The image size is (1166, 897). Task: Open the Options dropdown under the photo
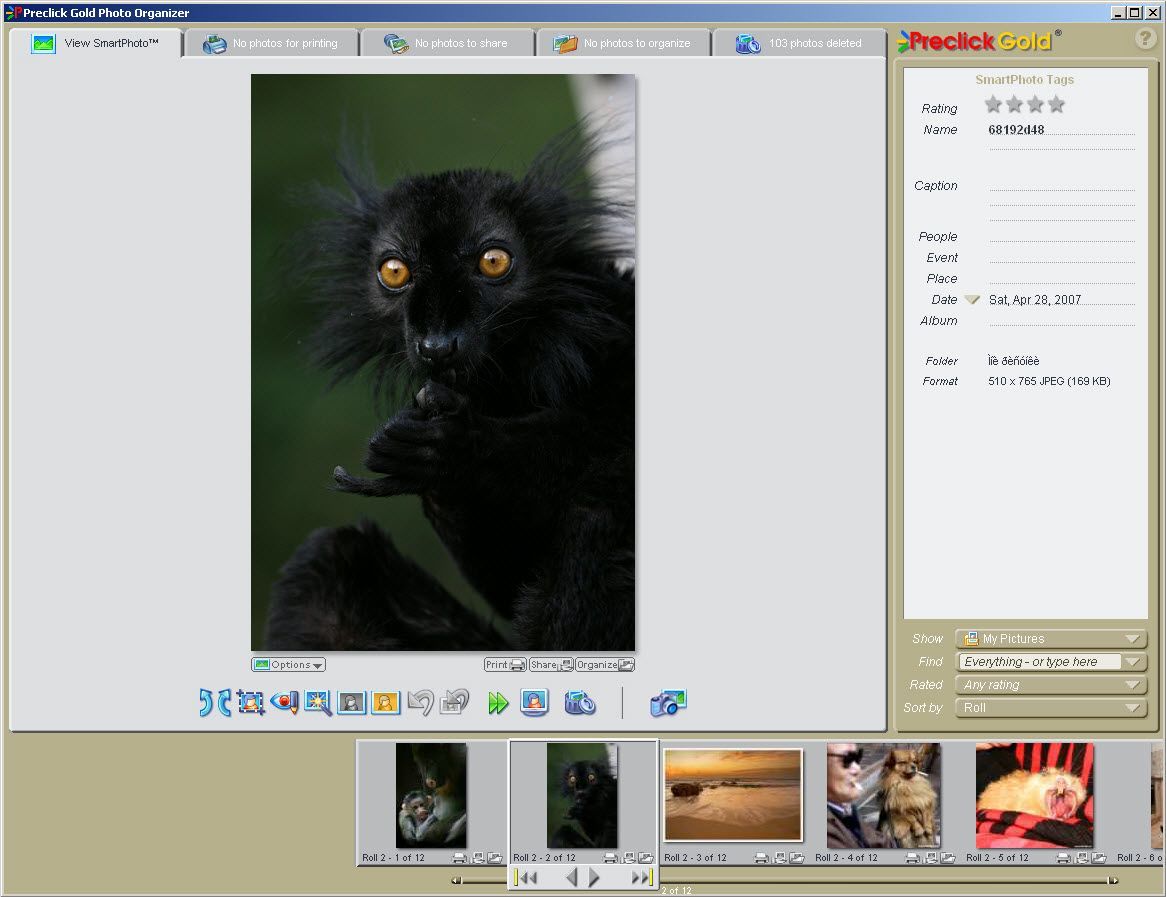coord(288,664)
